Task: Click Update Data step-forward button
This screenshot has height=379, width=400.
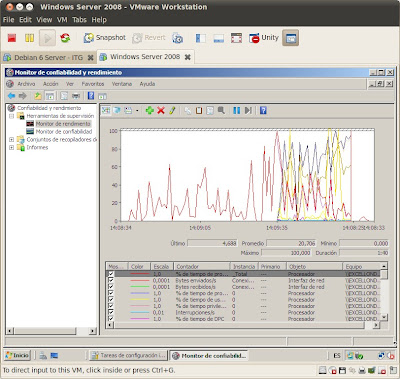Action: pyautogui.click(x=248, y=110)
